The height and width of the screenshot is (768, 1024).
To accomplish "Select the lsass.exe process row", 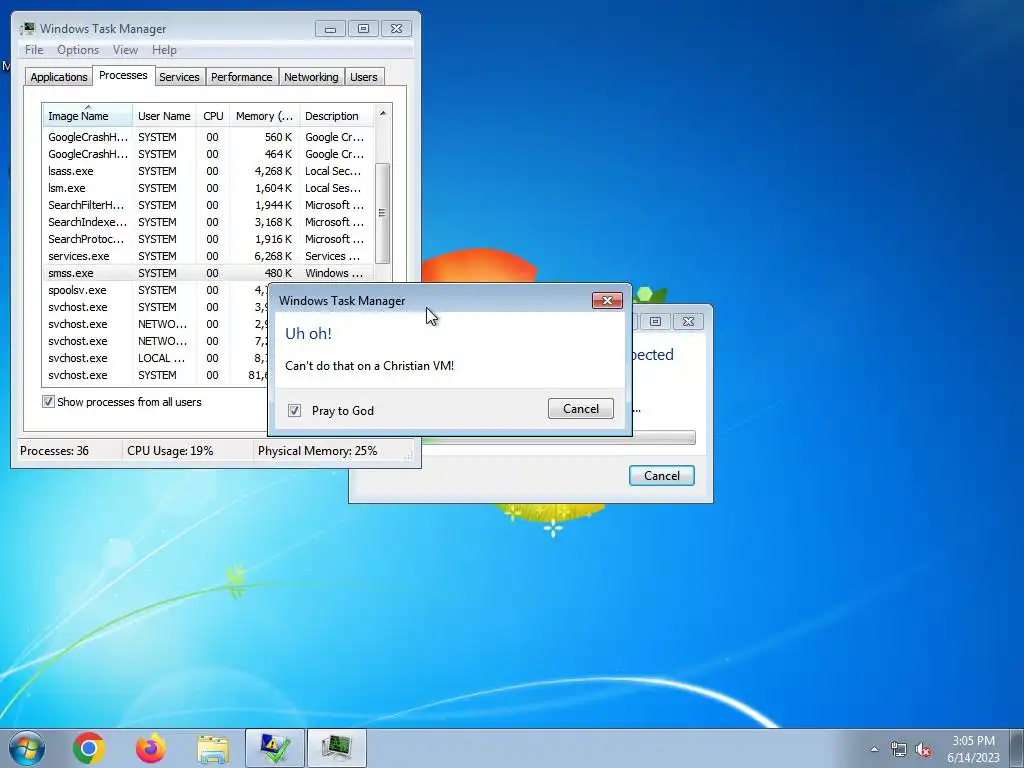I will coord(209,171).
